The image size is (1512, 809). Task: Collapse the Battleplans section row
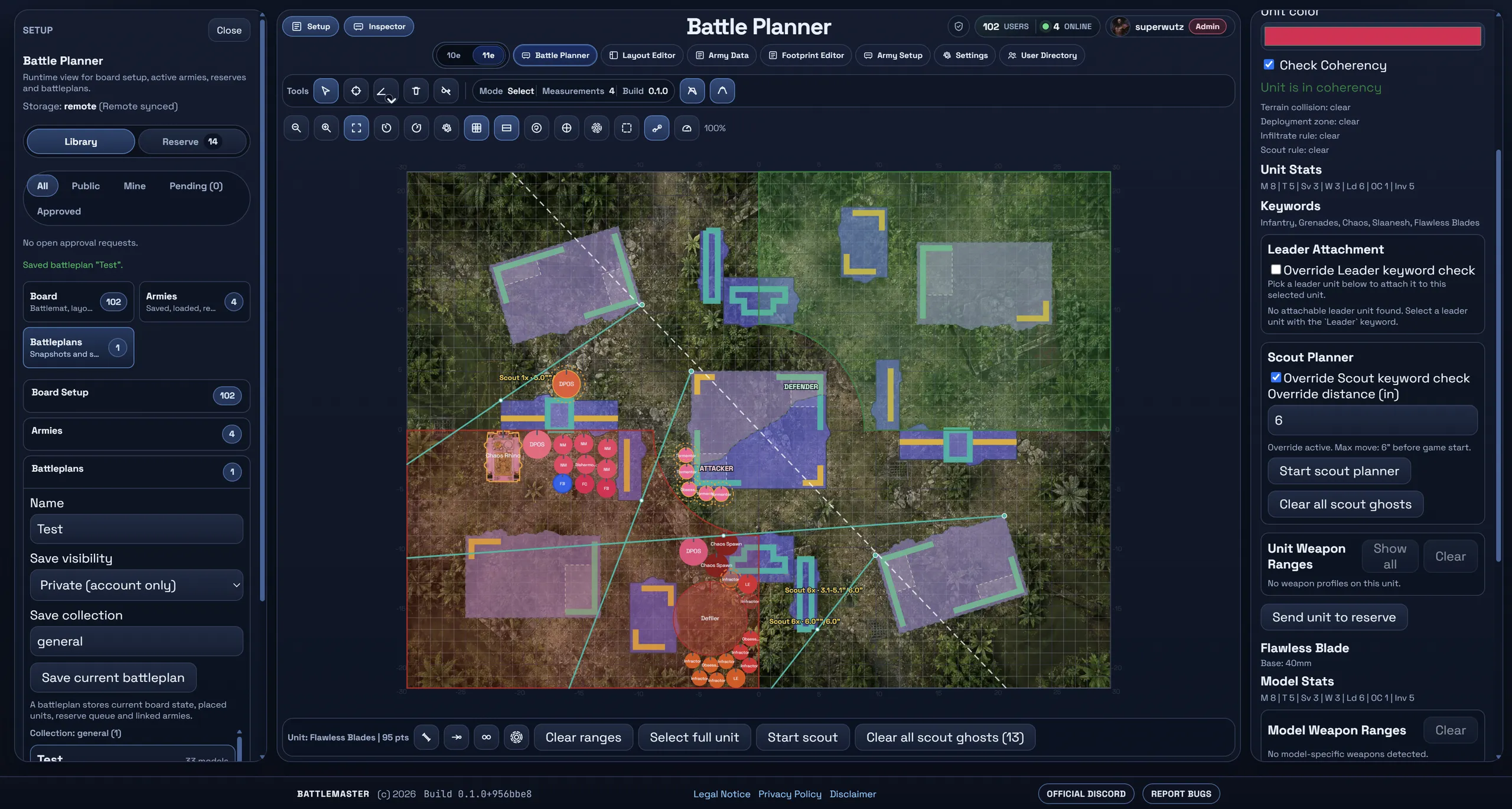click(x=136, y=471)
